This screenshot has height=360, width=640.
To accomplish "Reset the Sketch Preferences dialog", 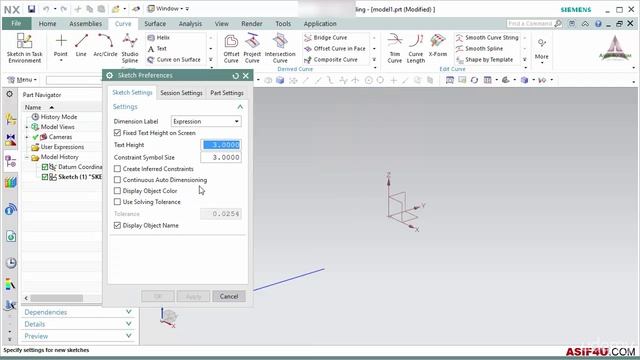I will coord(236,76).
